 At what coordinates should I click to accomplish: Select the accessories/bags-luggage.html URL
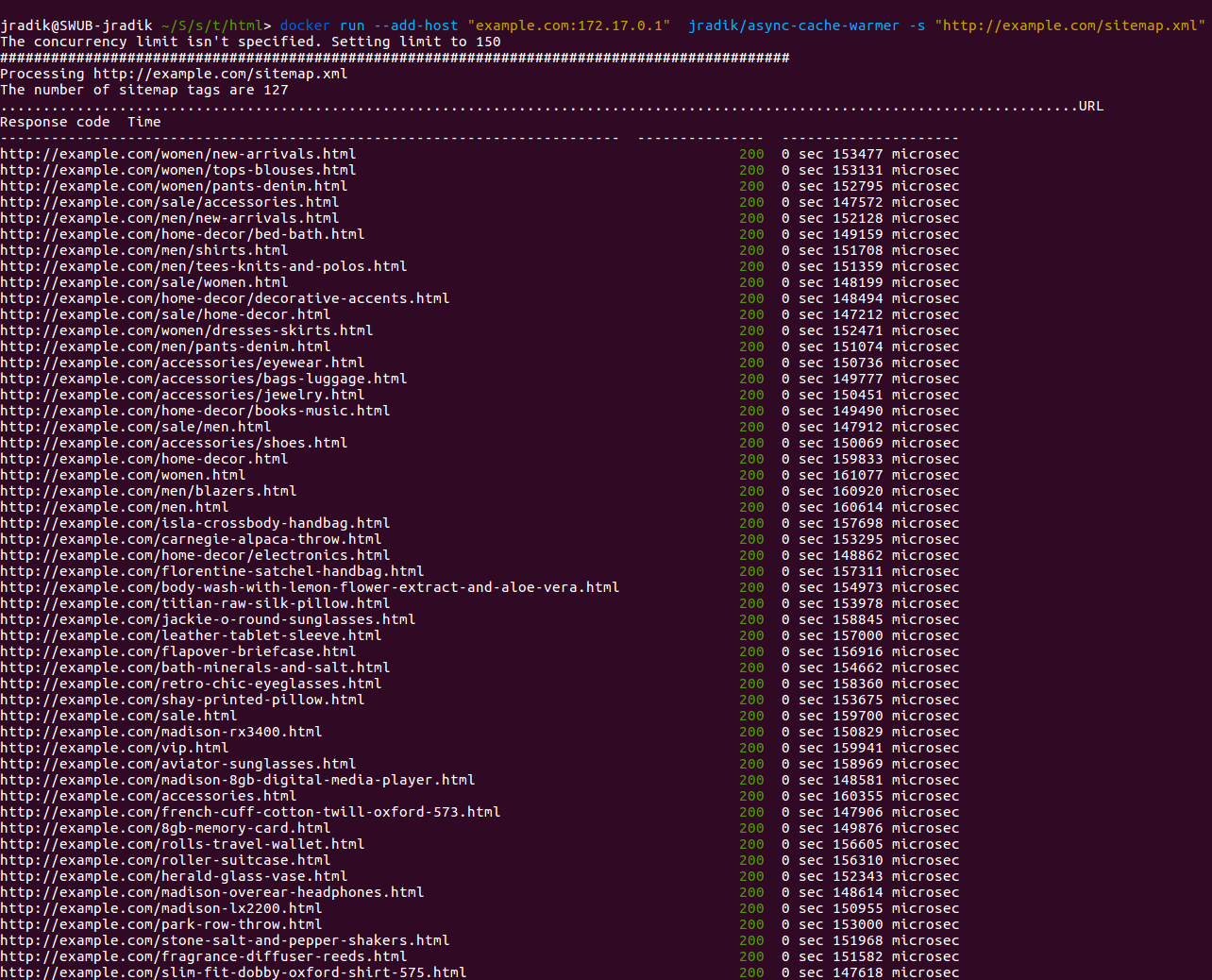(204, 379)
